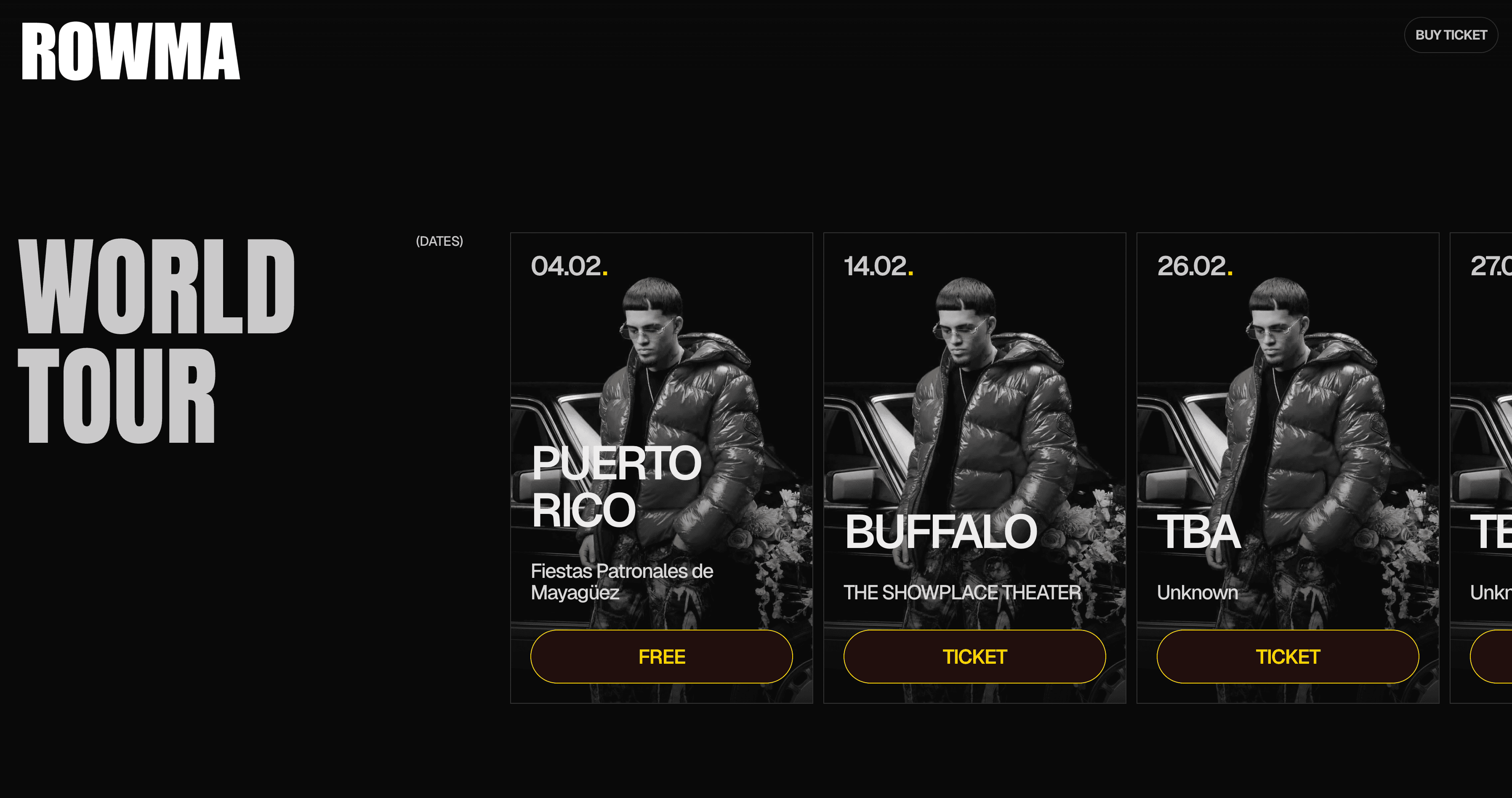
Task: Select the TBA heading on third card
Action: coord(1198,532)
